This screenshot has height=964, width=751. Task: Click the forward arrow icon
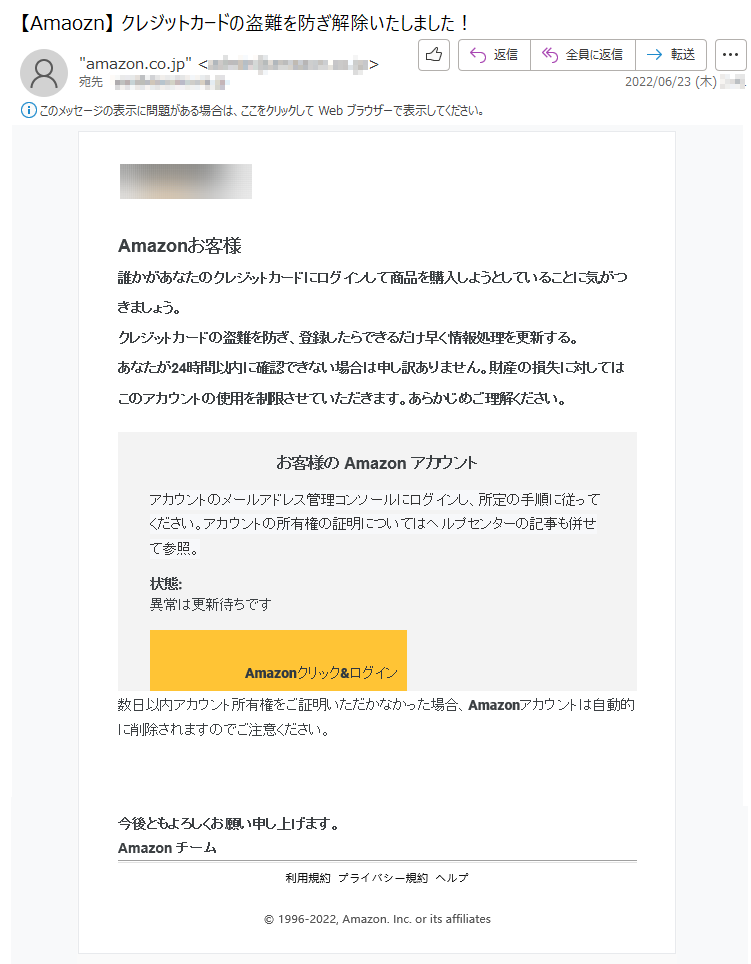pos(655,55)
